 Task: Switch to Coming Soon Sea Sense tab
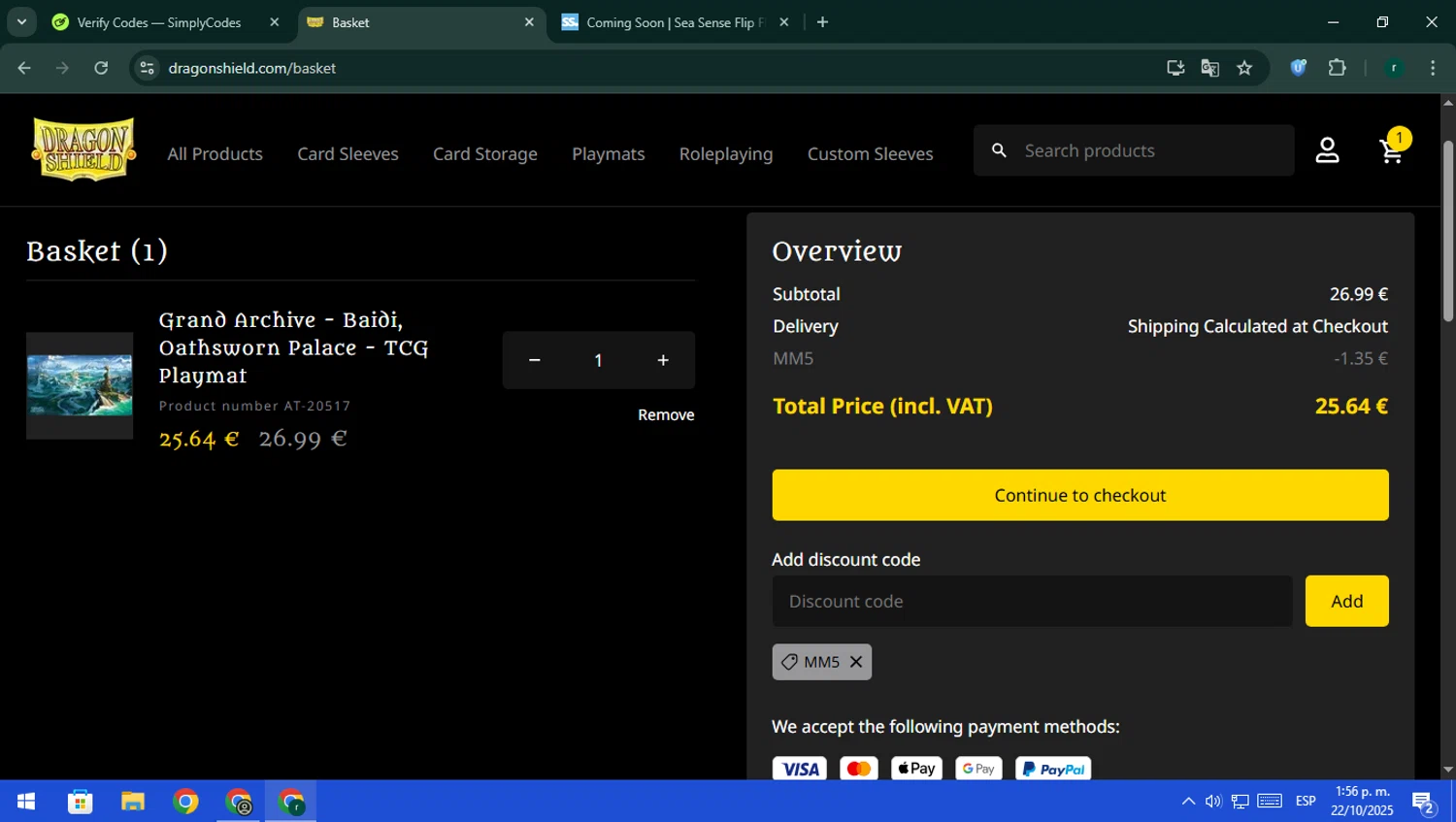click(676, 22)
